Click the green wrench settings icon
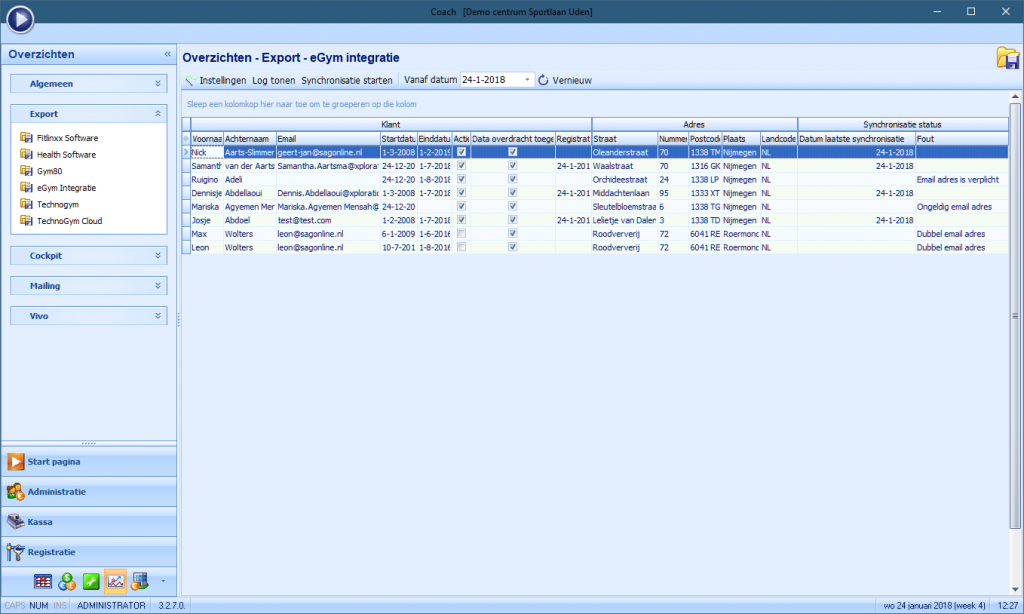This screenshot has height=614, width=1024. pos(92,581)
